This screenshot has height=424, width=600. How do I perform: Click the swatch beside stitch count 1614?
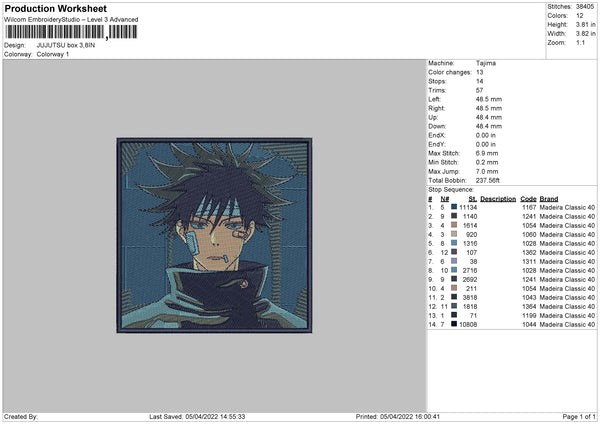(454, 225)
